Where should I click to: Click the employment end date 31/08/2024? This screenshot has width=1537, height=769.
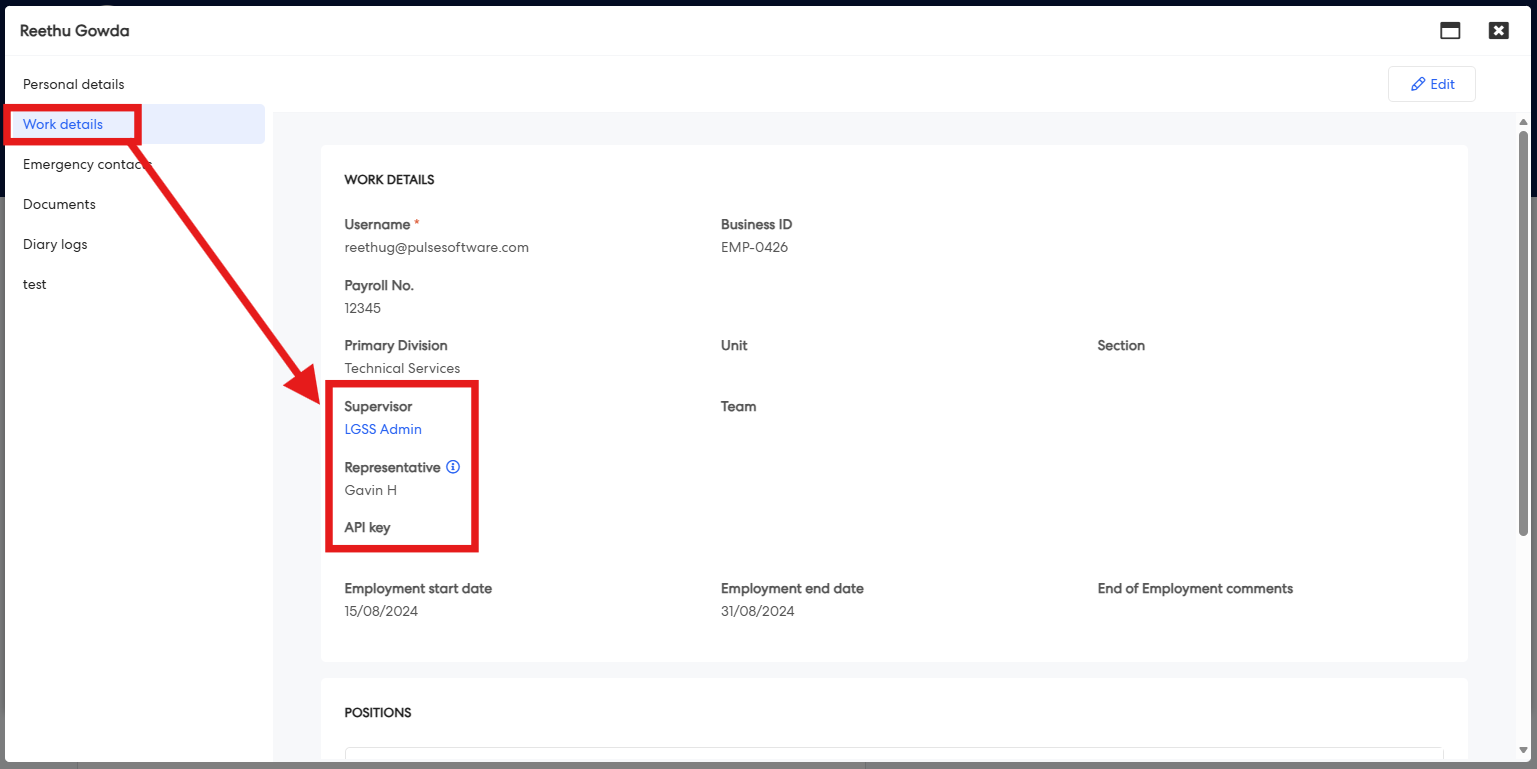tap(757, 611)
